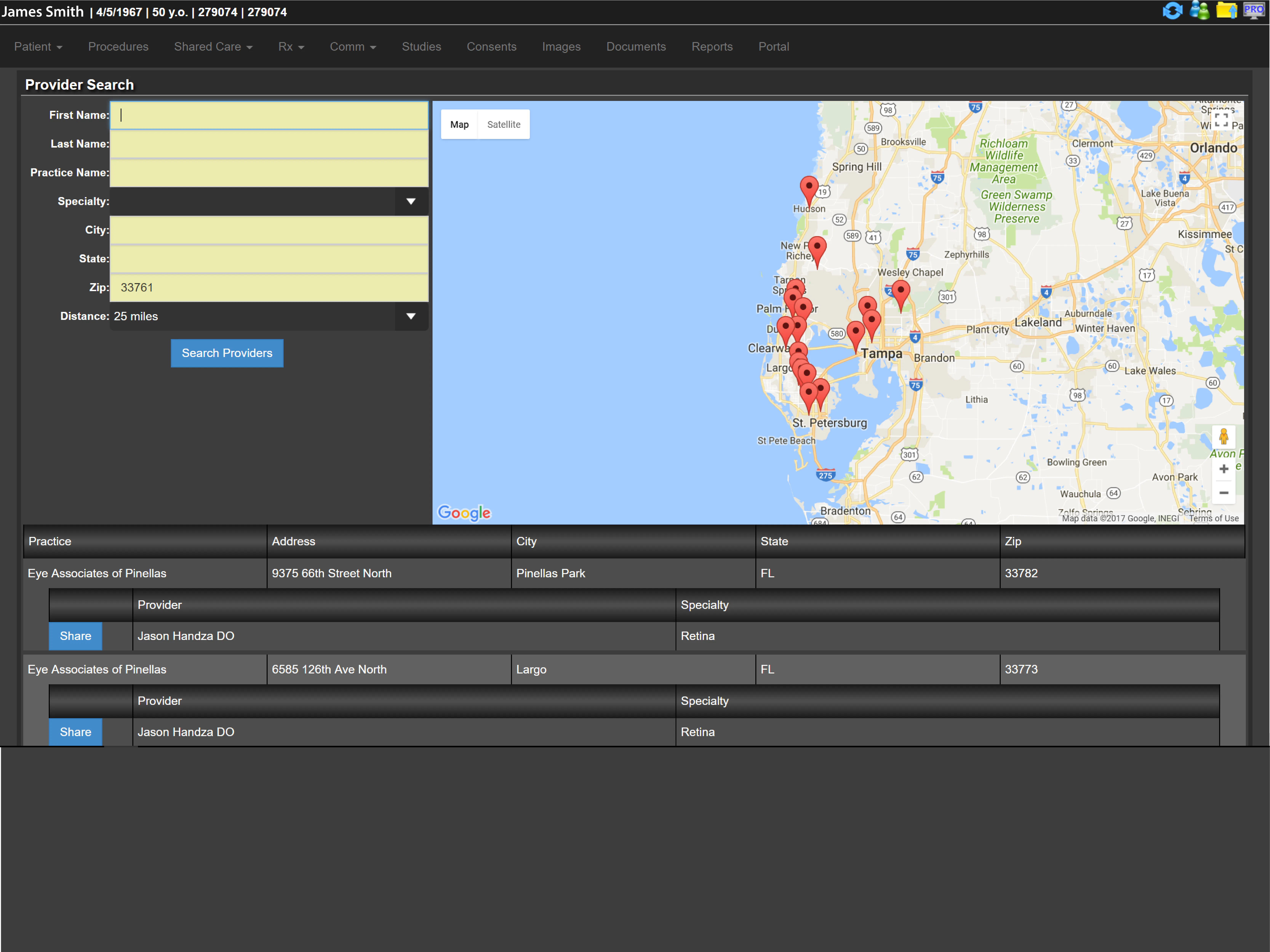The image size is (1270, 952).
Task: Click the Practice Name input field
Action: click(x=269, y=173)
